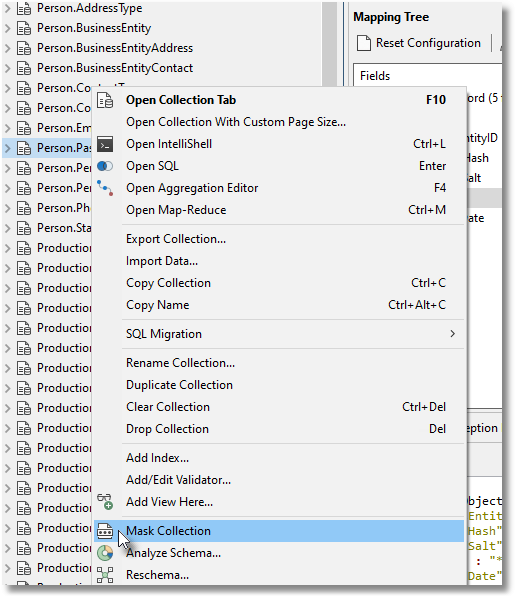Select the Person.BusinessEntityAddress collection
Screen dimensions: 516x599
(115, 48)
